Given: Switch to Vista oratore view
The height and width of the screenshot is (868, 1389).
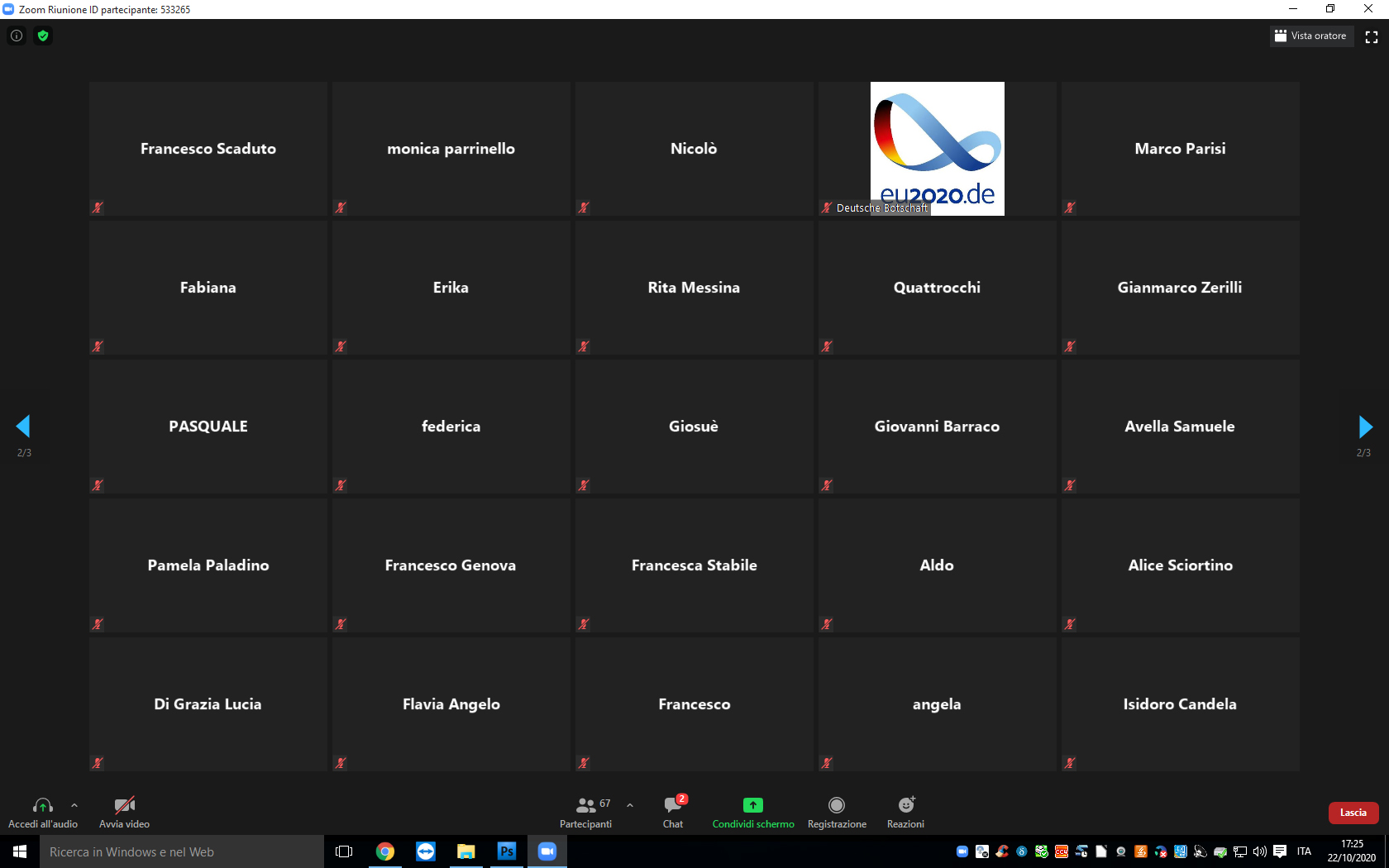Looking at the screenshot, I should coord(1311,36).
